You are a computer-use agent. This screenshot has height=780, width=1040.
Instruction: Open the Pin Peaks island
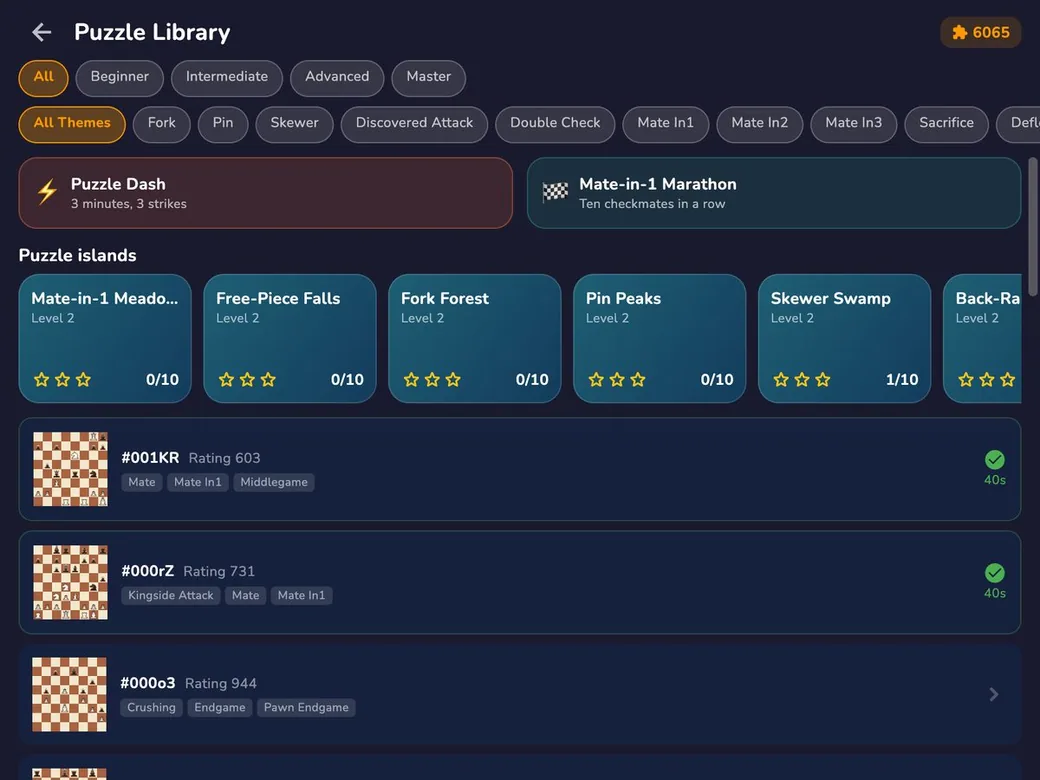coord(659,338)
